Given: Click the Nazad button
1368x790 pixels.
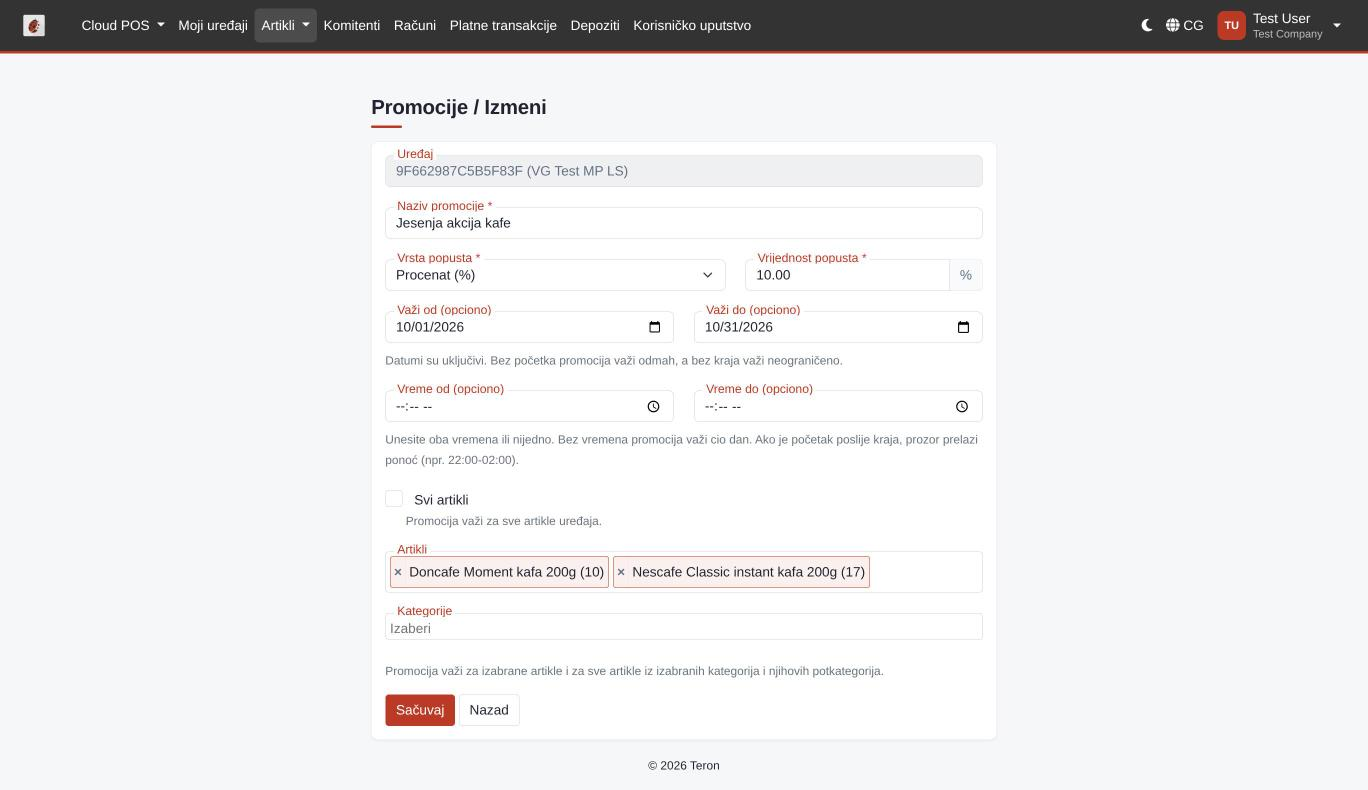Looking at the screenshot, I should coord(489,710).
